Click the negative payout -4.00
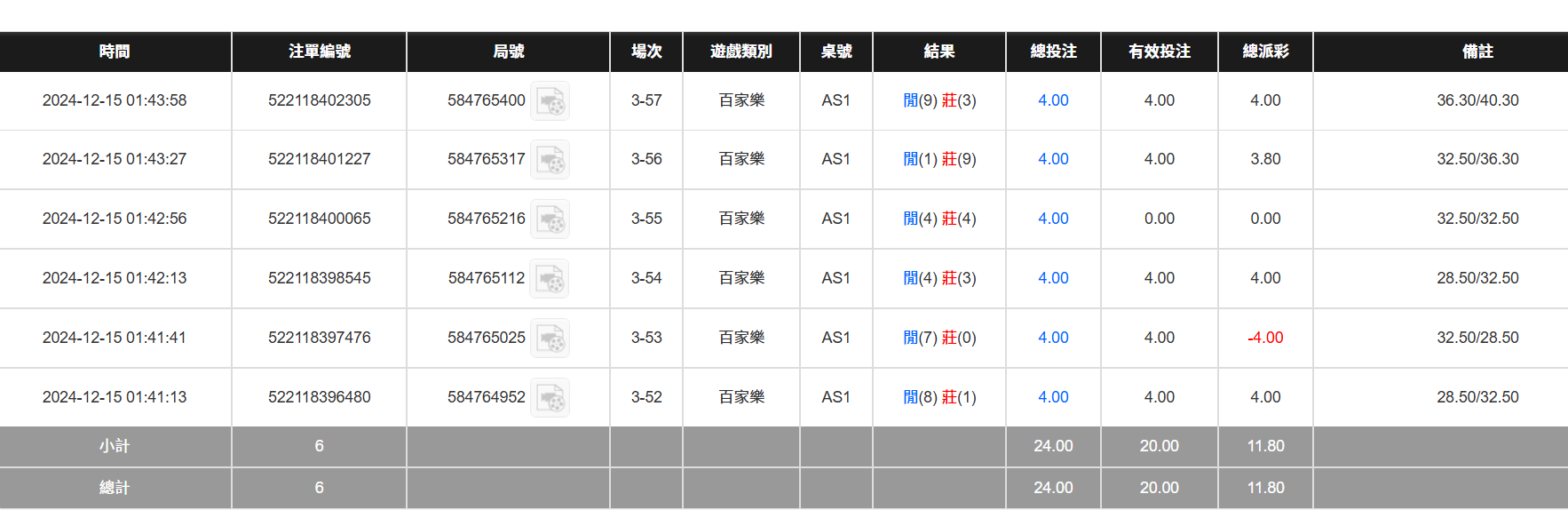 pos(1265,338)
